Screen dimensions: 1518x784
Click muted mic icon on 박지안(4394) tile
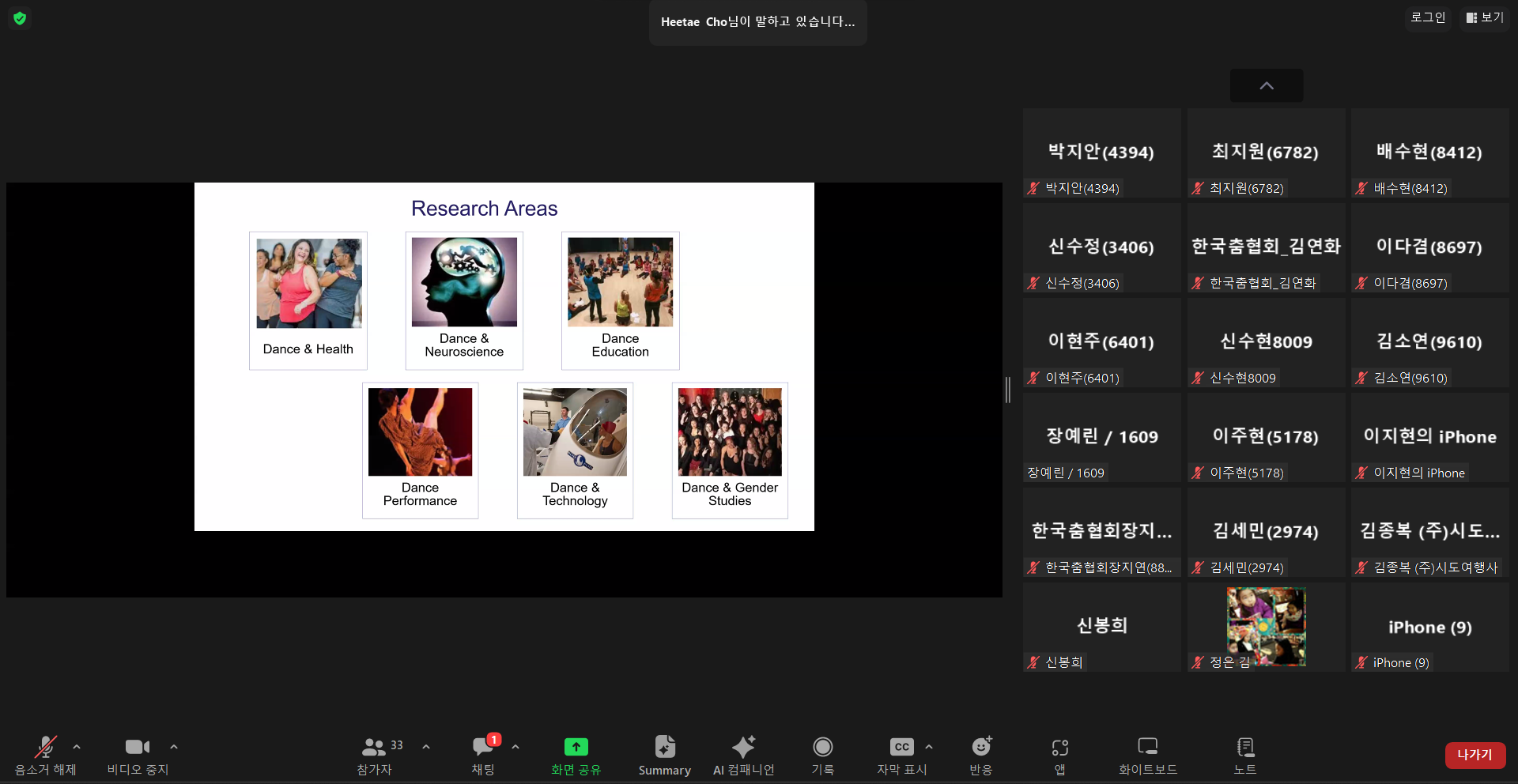pyautogui.click(x=1033, y=188)
